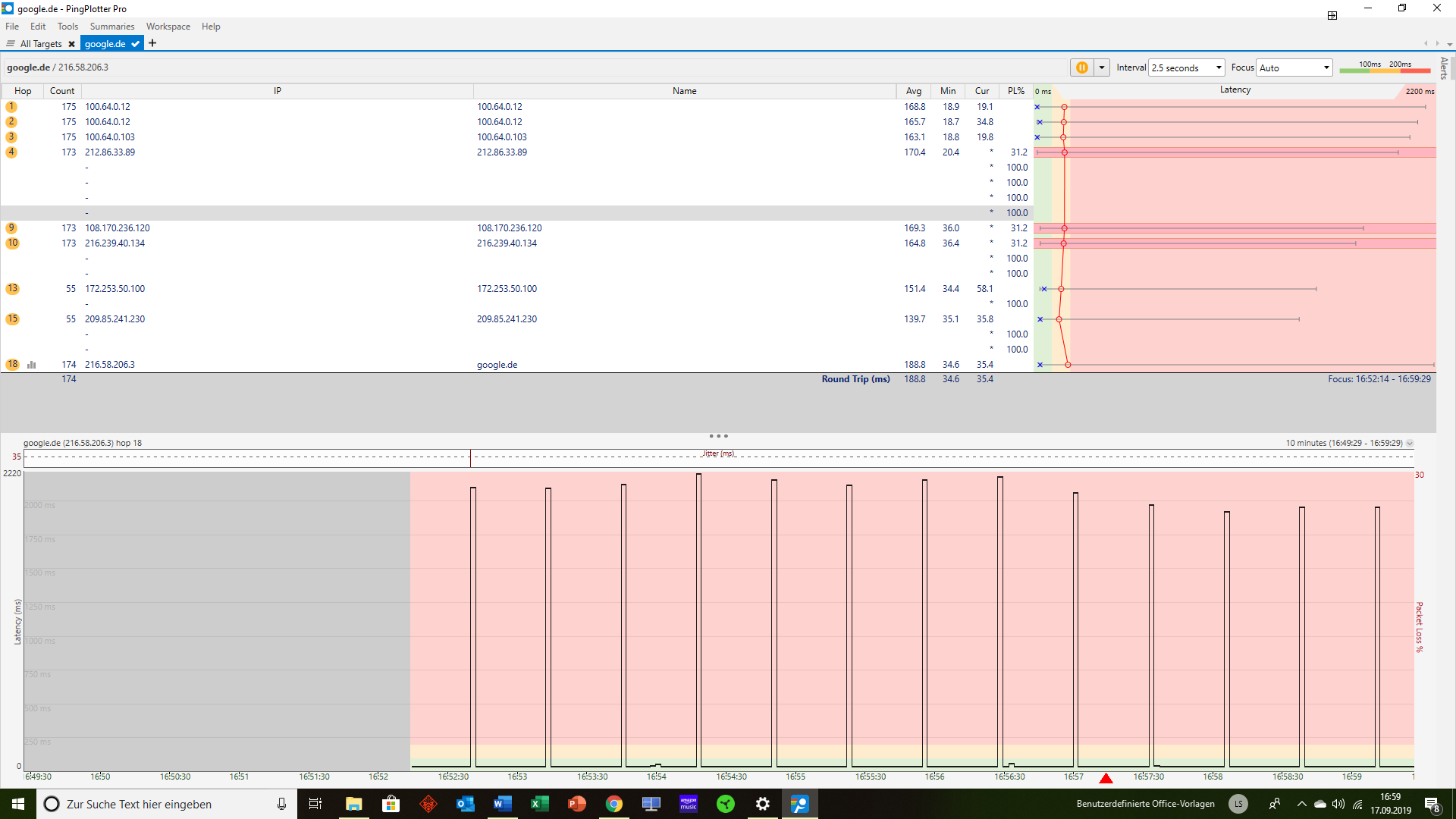Select hop 4 circle icon

pos(11,152)
